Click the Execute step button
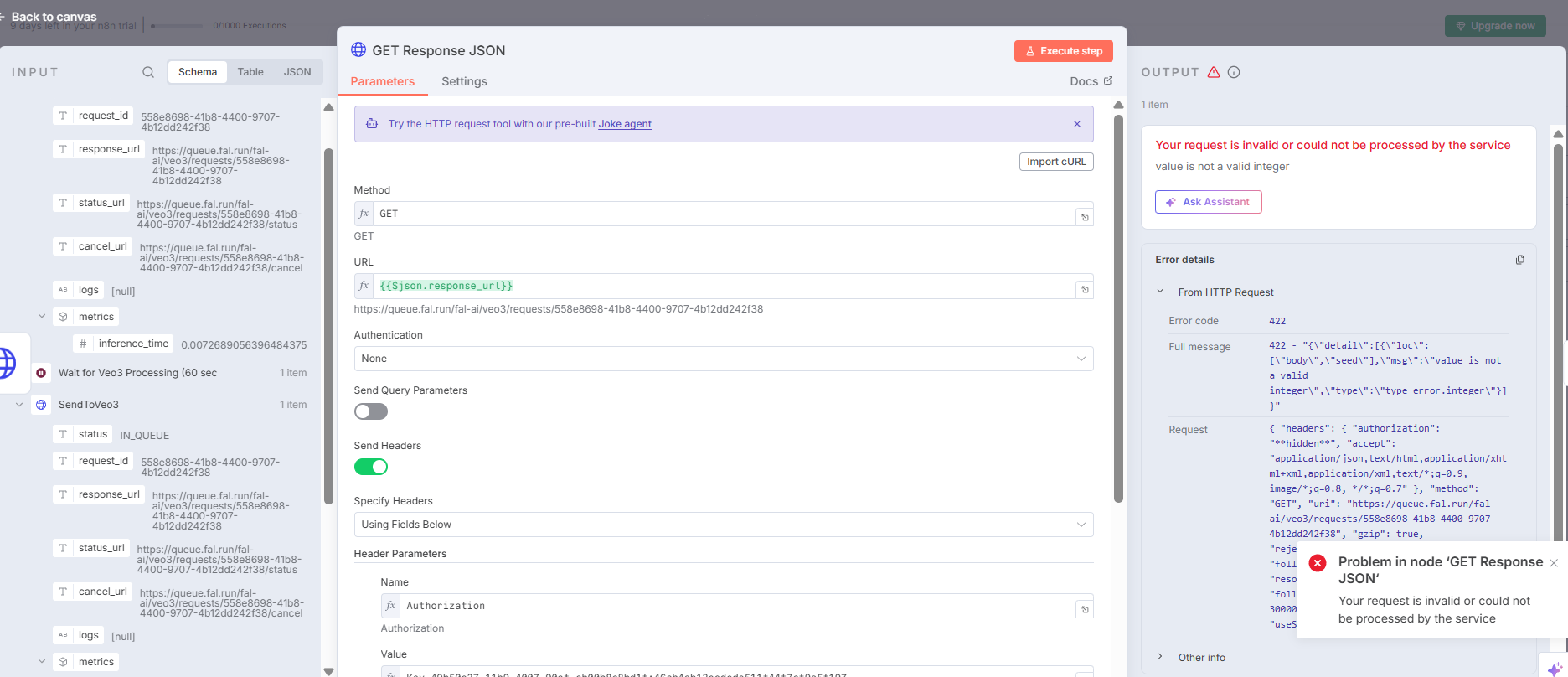The width and height of the screenshot is (1568, 677). (1064, 51)
